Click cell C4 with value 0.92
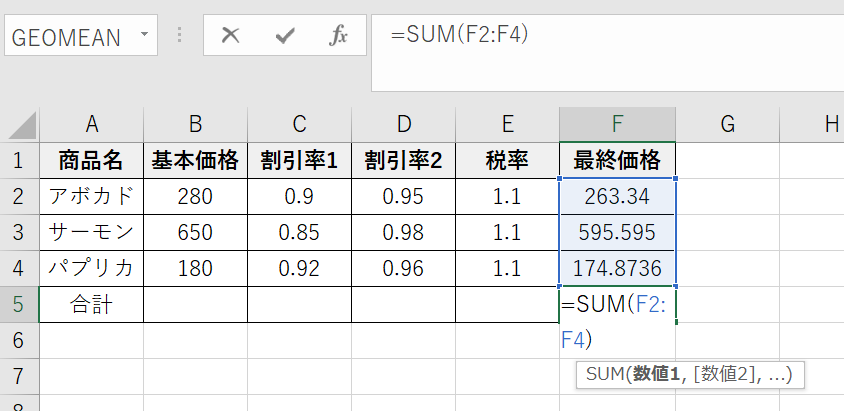The height and width of the screenshot is (411, 844). [299, 269]
